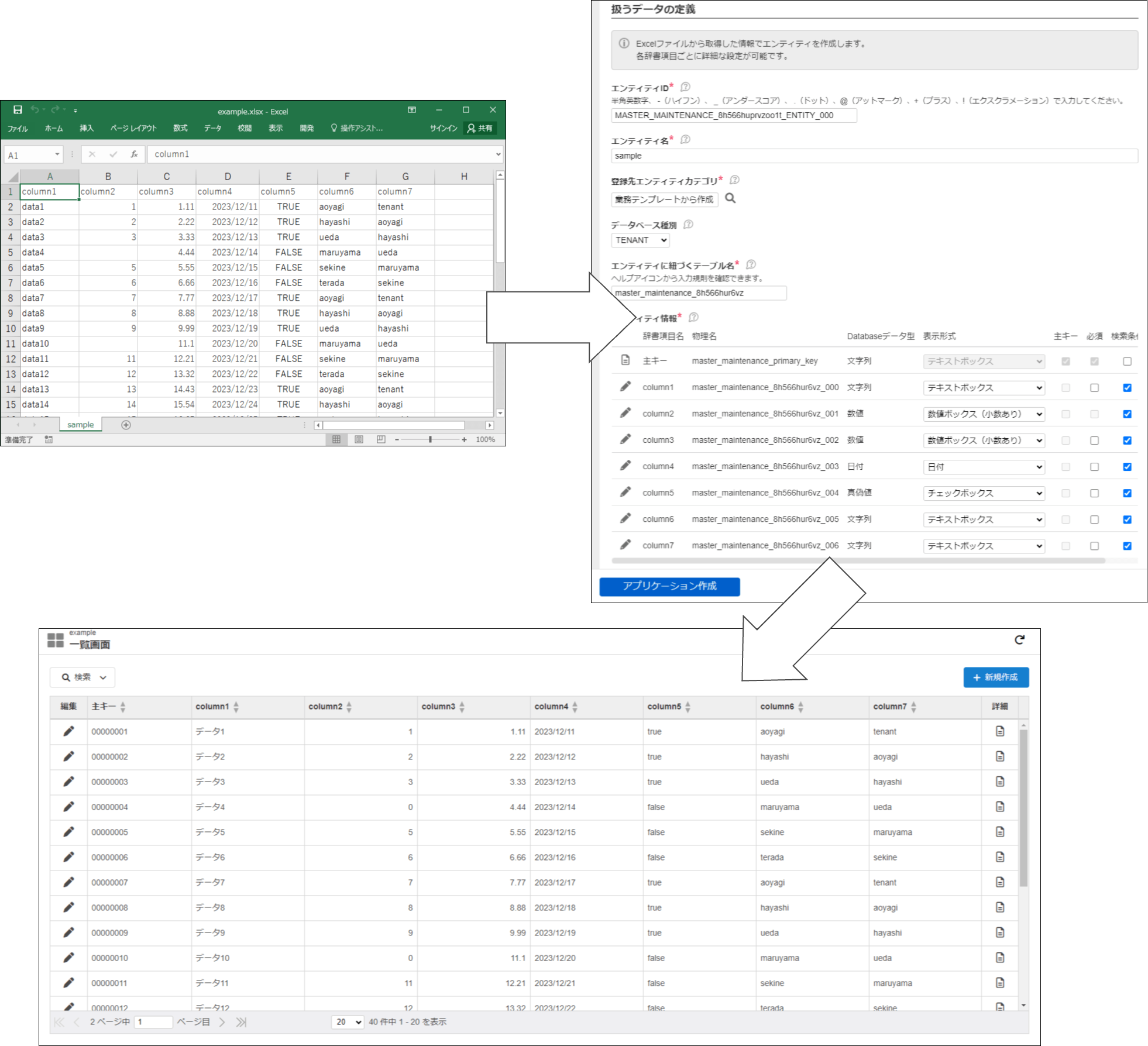
Task: Go to the last page of the list
Action: click(241, 1022)
